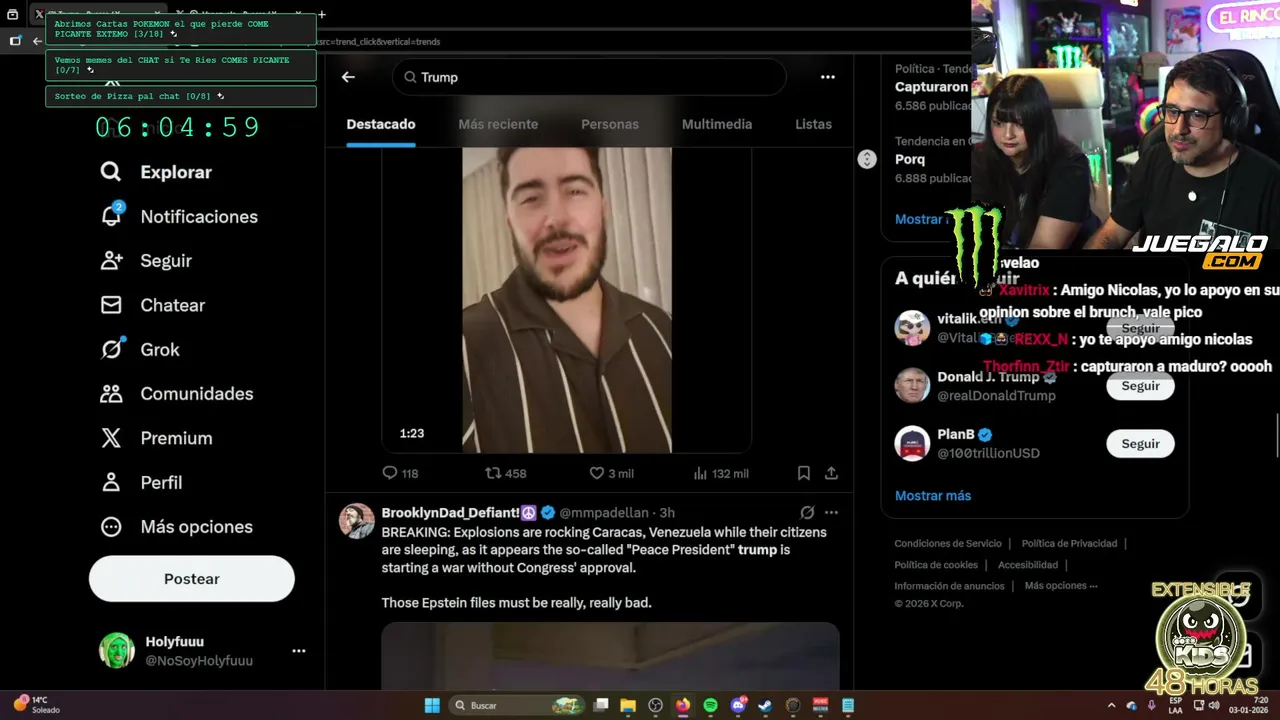
Task: Share the video post
Action: (831, 473)
